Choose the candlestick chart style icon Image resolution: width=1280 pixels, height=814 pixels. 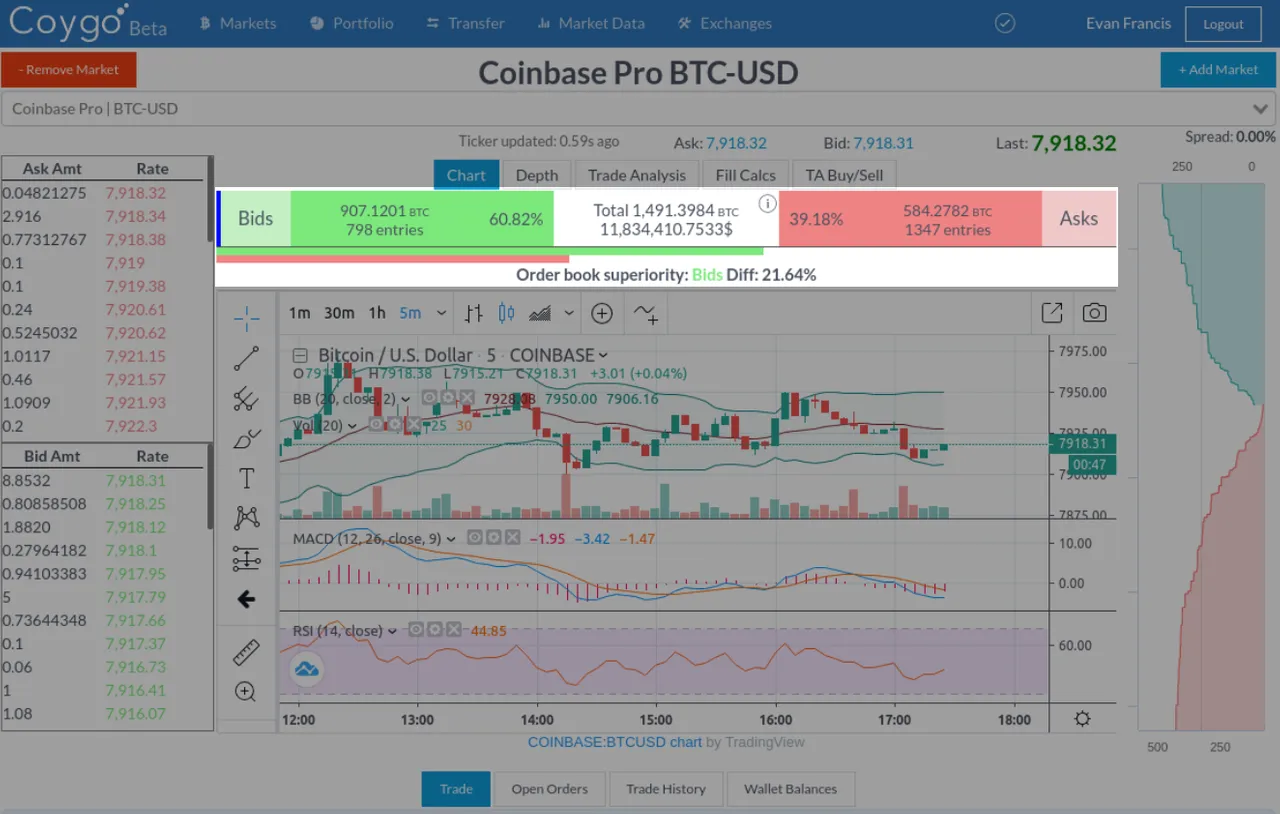[x=507, y=313]
